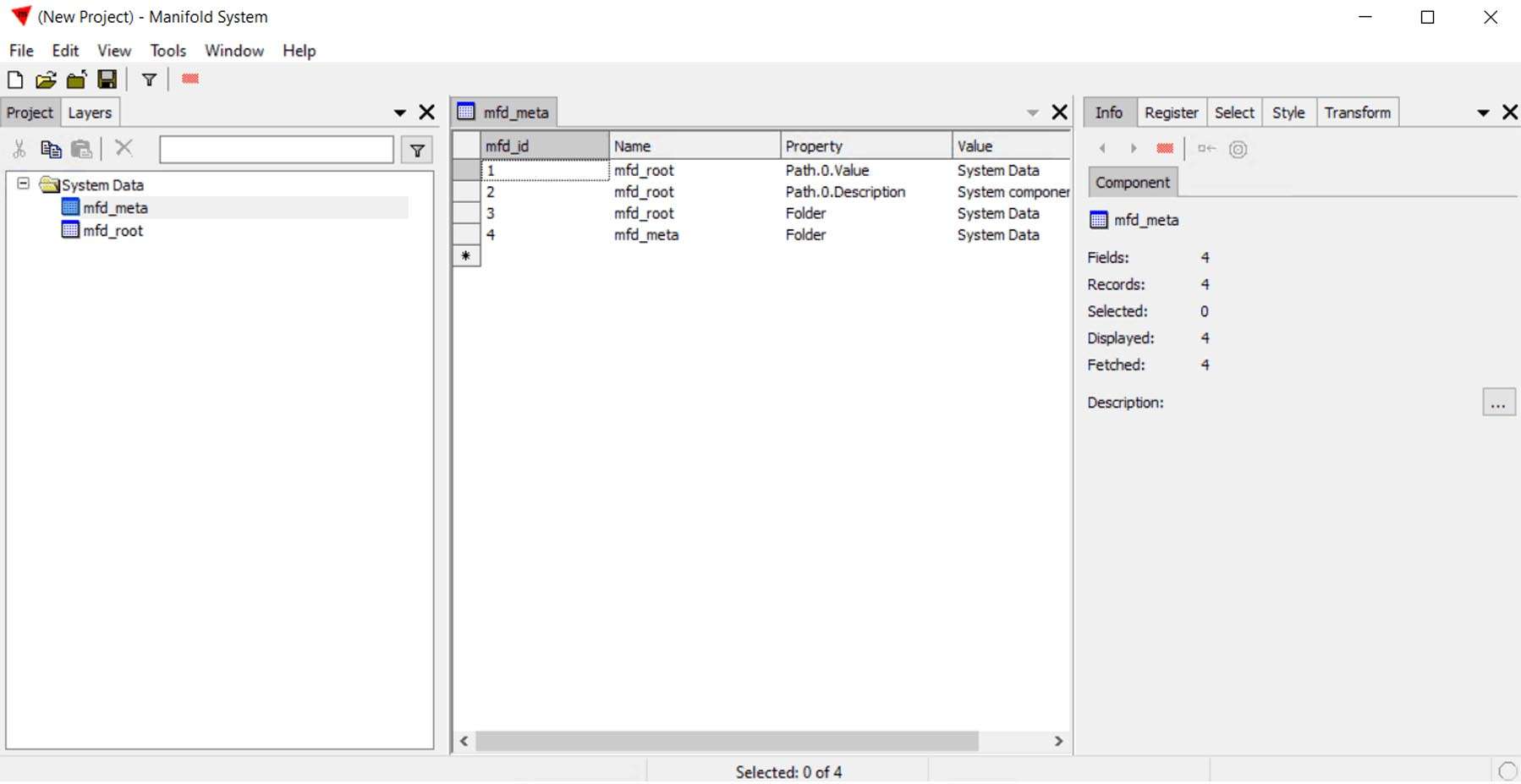Click the Project pane search input field

[x=276, y=151]
